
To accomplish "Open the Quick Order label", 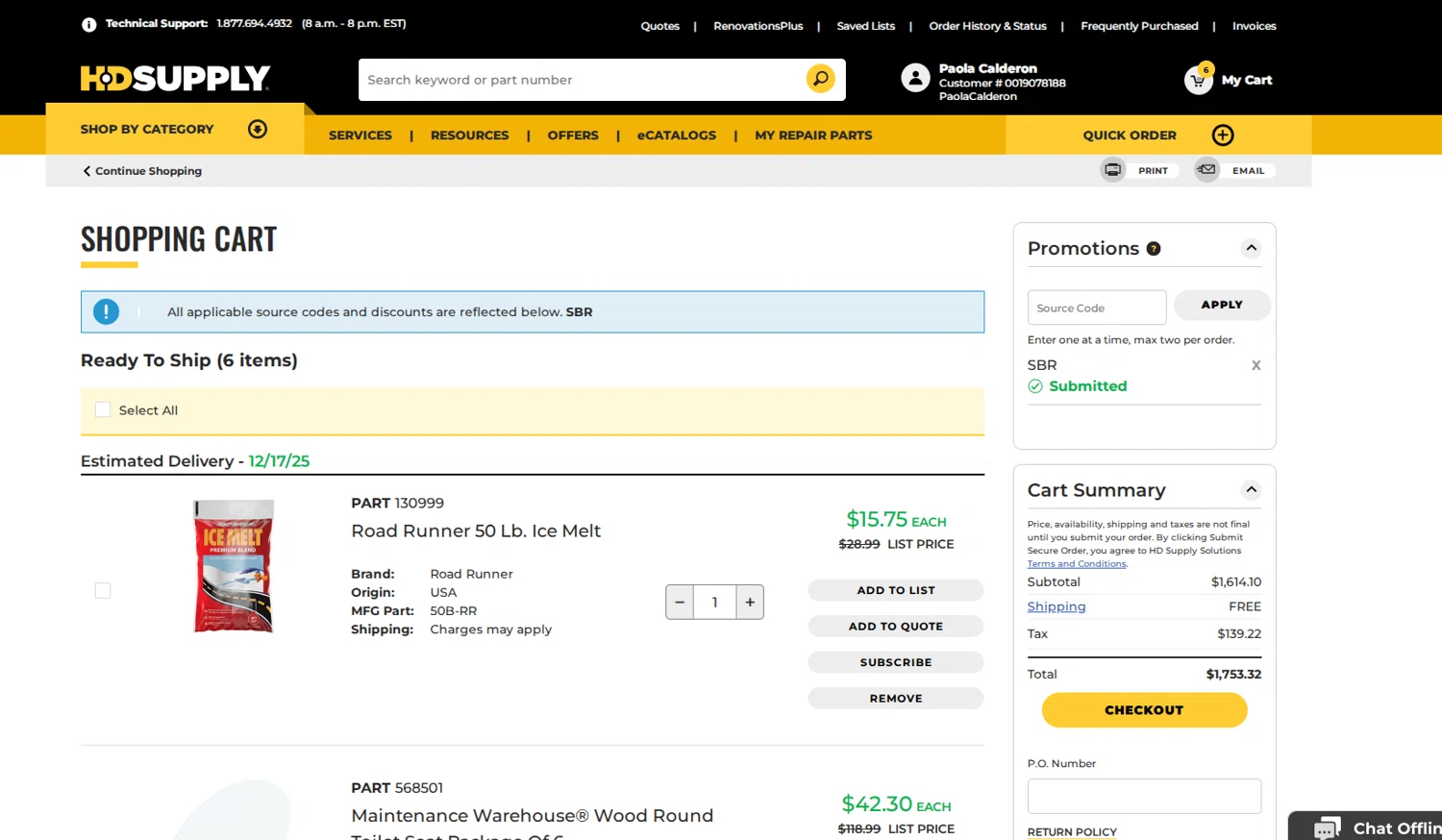I will point(1130,136).
